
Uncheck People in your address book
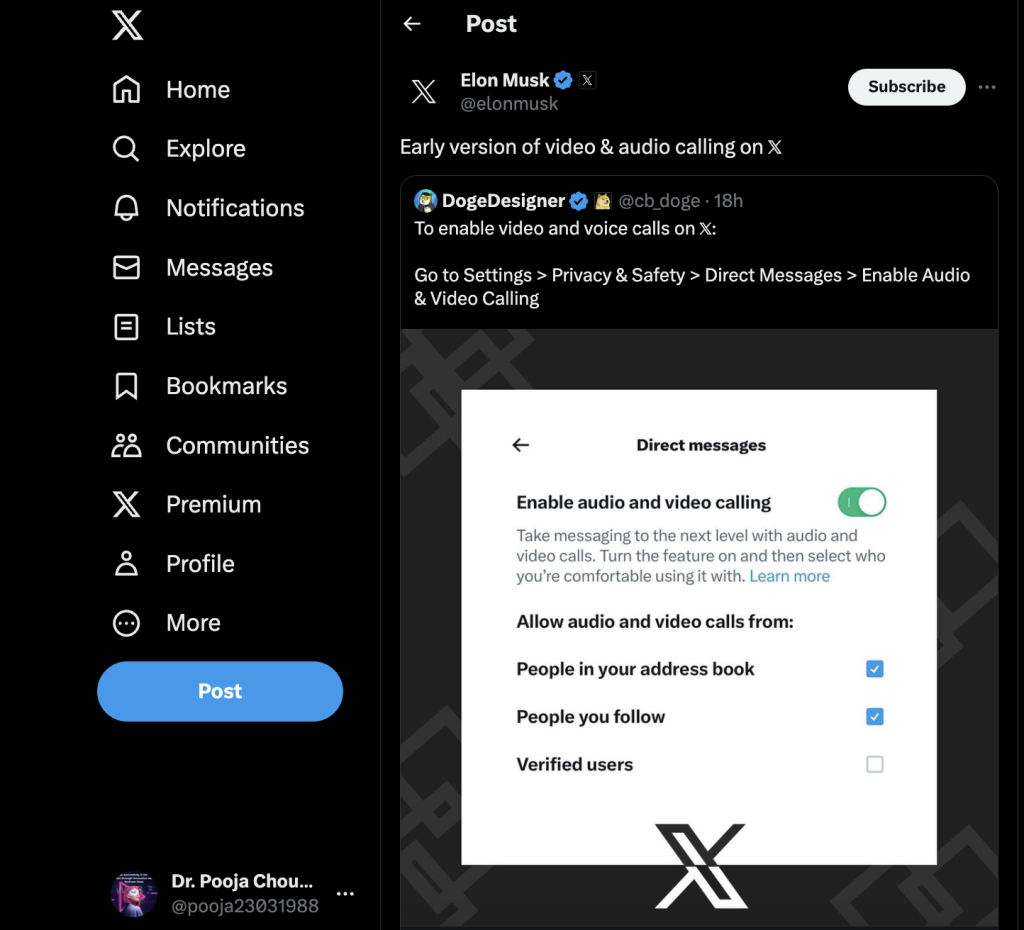874,669
